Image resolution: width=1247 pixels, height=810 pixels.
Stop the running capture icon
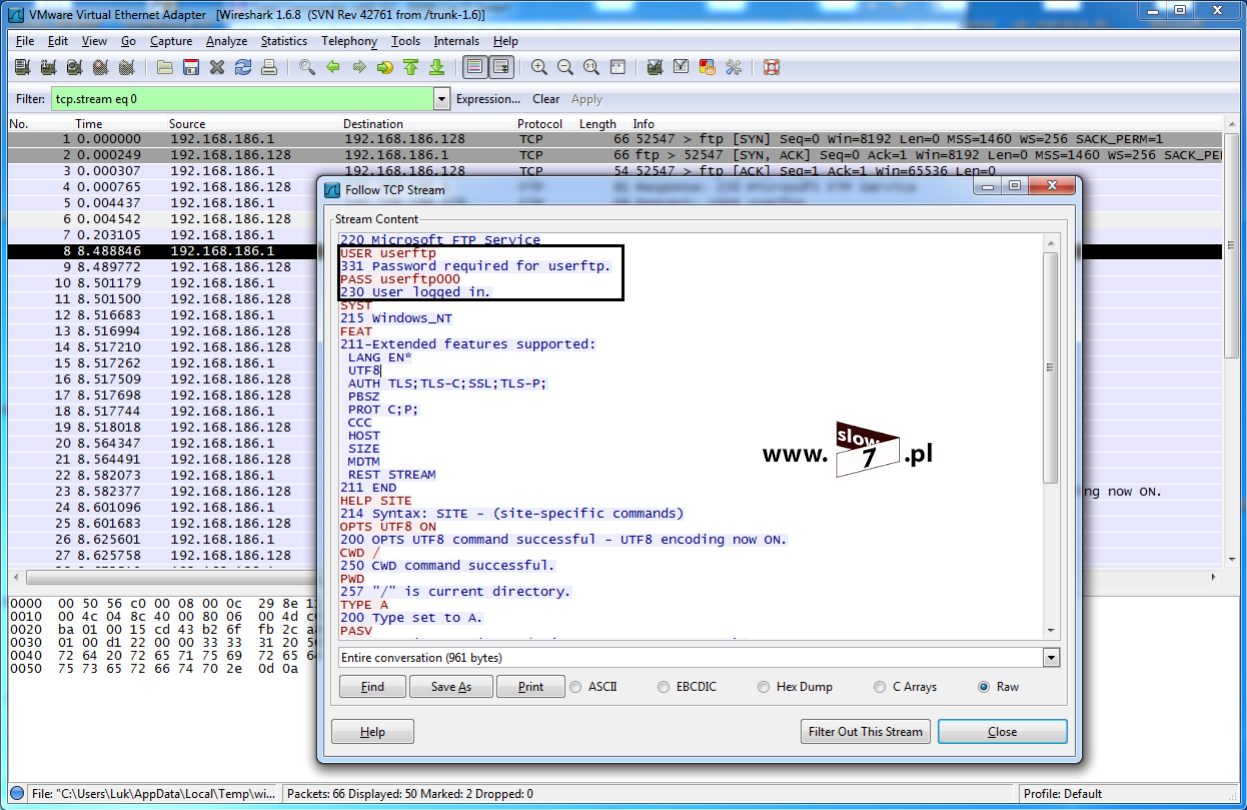coord(99,67)
